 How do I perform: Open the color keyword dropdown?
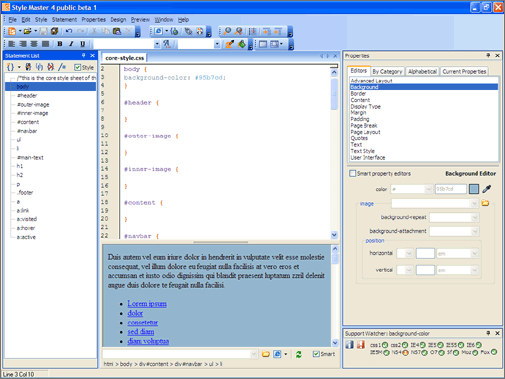[x=428, y=189]
